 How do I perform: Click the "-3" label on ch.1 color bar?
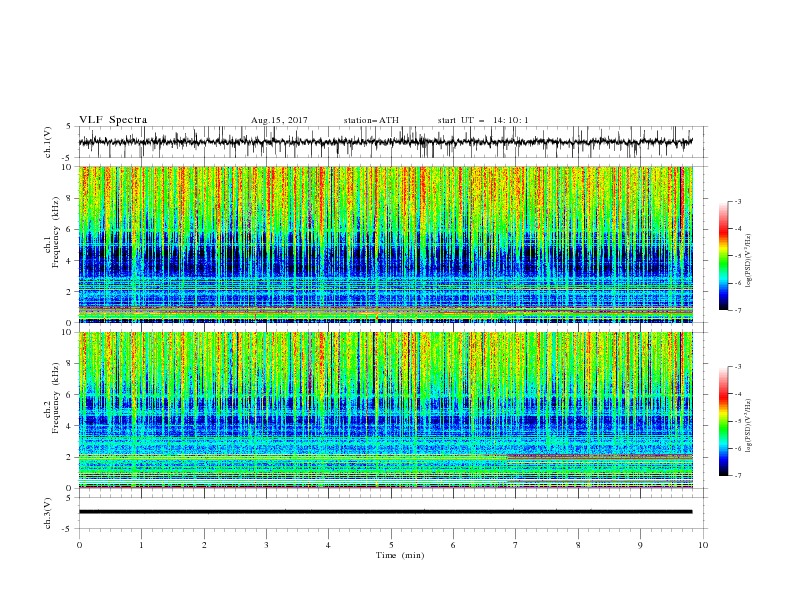(x=737, y=202)
